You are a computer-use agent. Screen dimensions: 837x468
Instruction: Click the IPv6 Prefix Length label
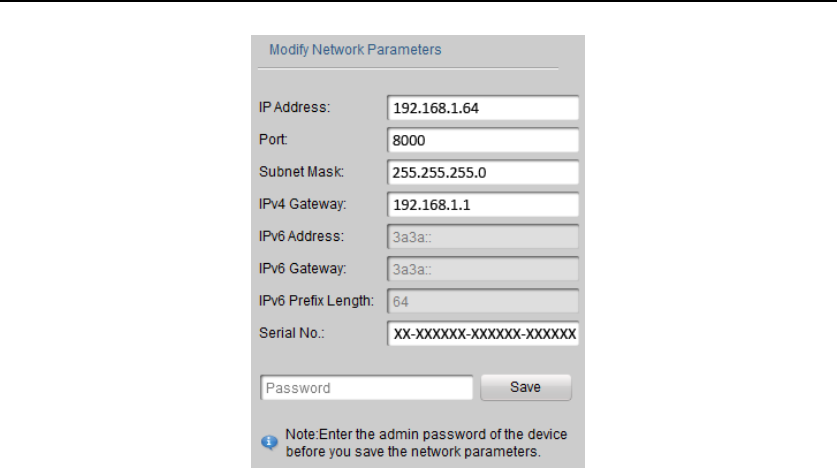(x=317, y=301)
